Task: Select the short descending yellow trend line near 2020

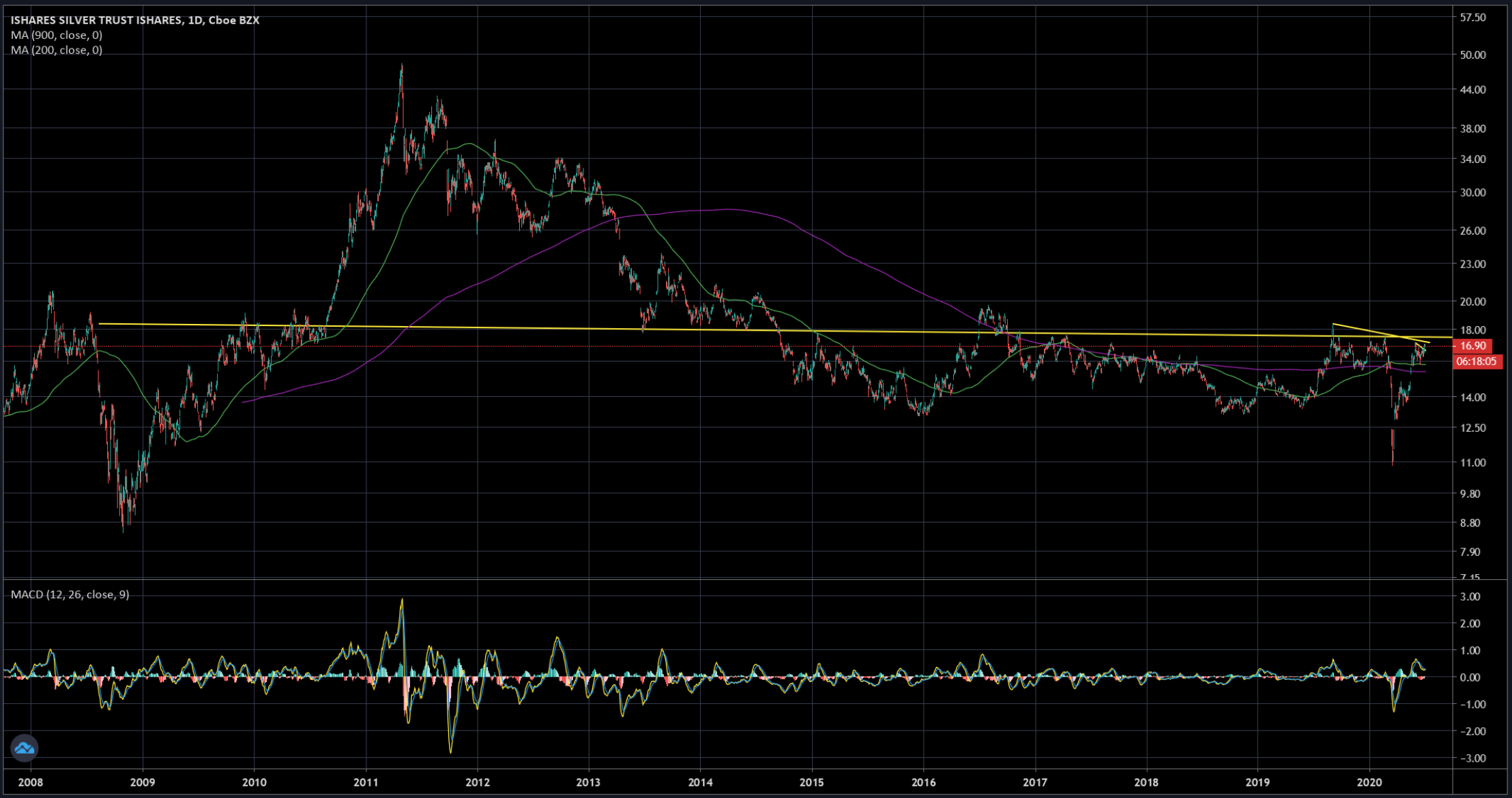Action: point(1382,333)
